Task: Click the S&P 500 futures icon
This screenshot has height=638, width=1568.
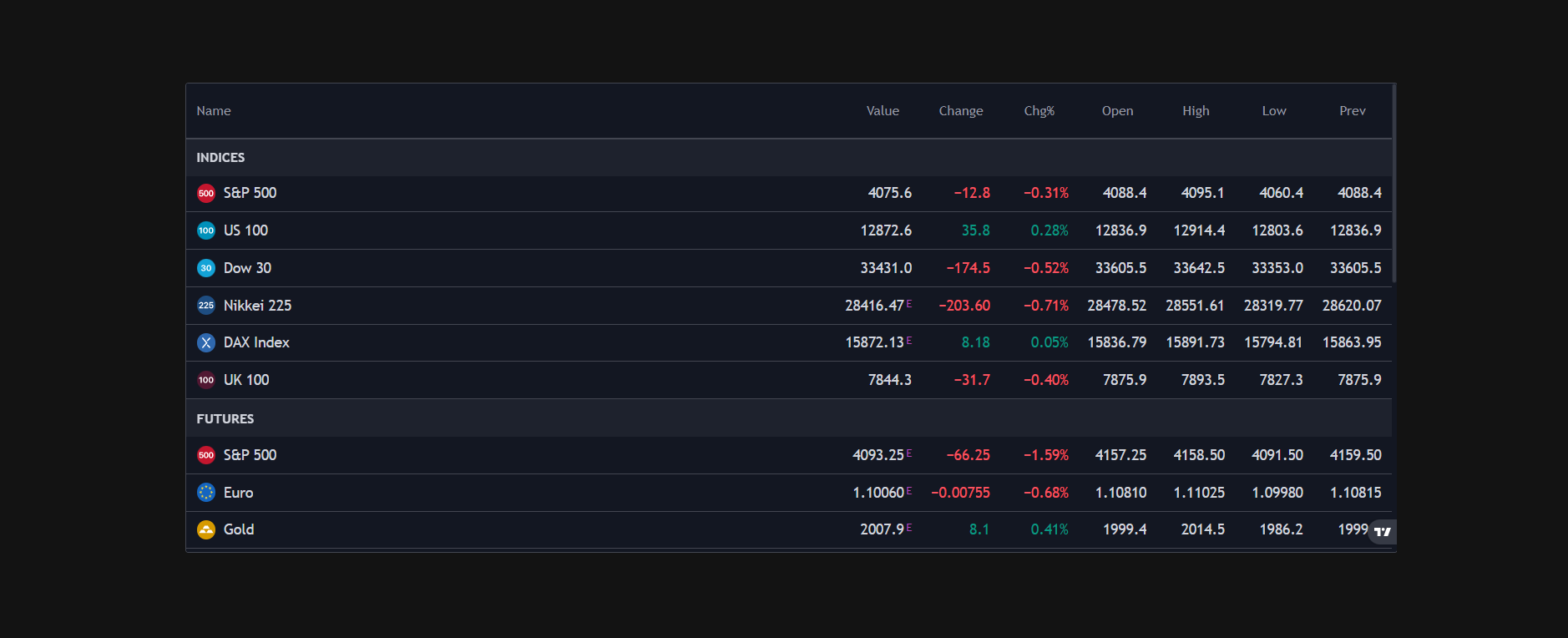Action: coord(206,455)
